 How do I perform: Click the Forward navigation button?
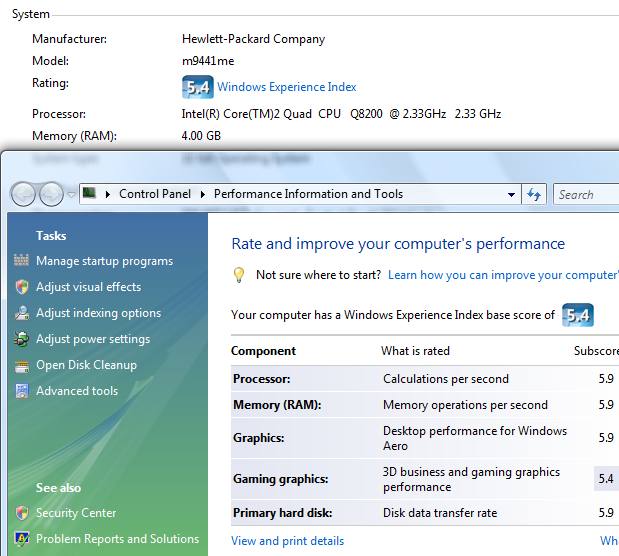(51, 194)
